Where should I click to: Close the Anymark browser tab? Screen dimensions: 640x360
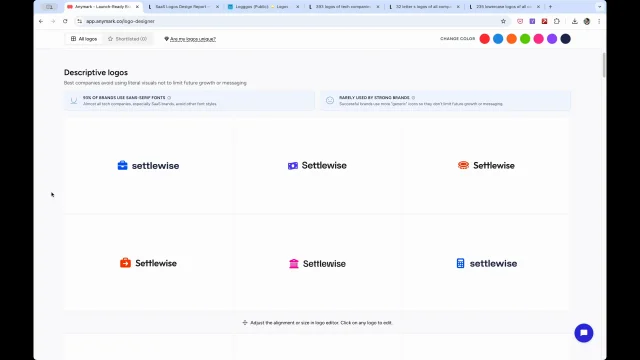pyautogui.click(x=137, y=7)
